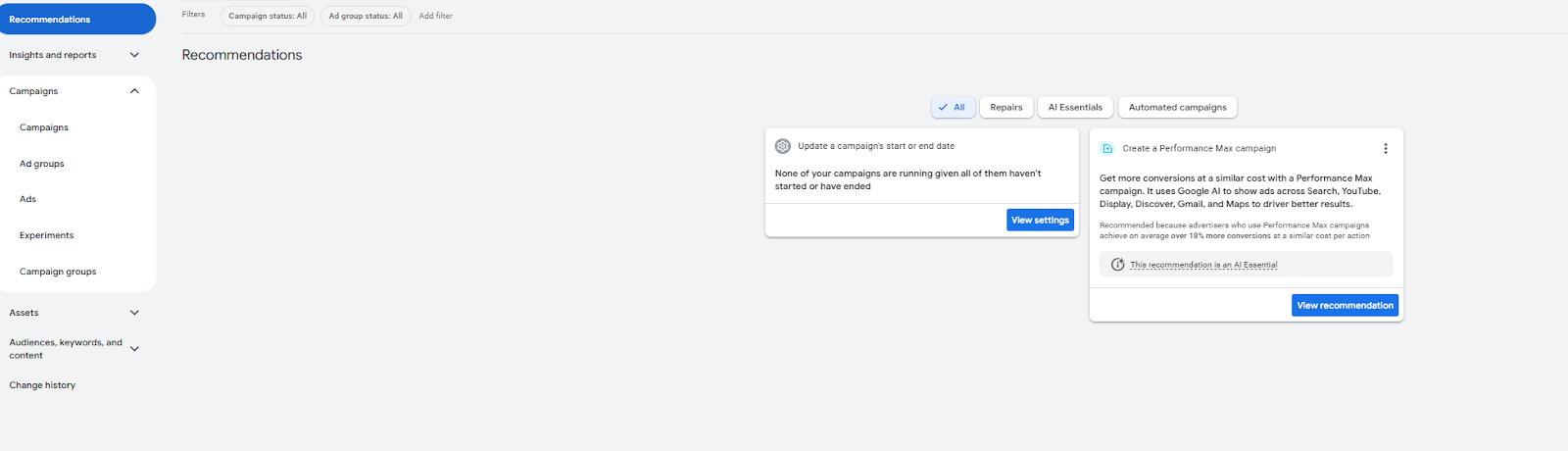The image size is (1568, 451).
Task: Collapse the Campaigns sidebar section
Action: [134, 91]
